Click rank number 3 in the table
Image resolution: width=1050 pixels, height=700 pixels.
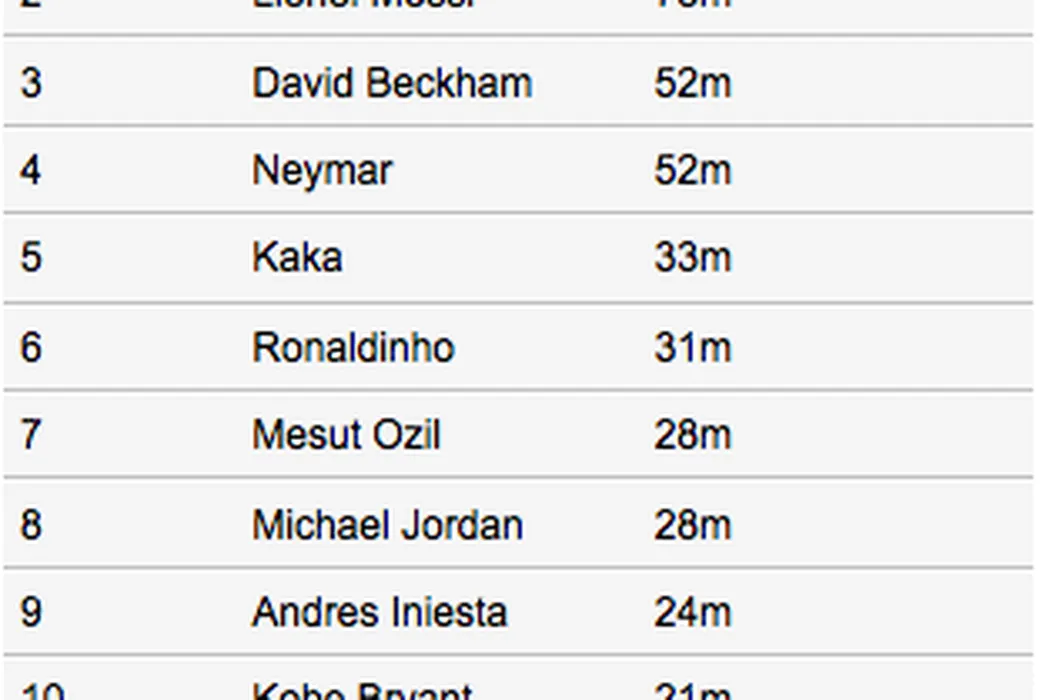coord(31,83)
